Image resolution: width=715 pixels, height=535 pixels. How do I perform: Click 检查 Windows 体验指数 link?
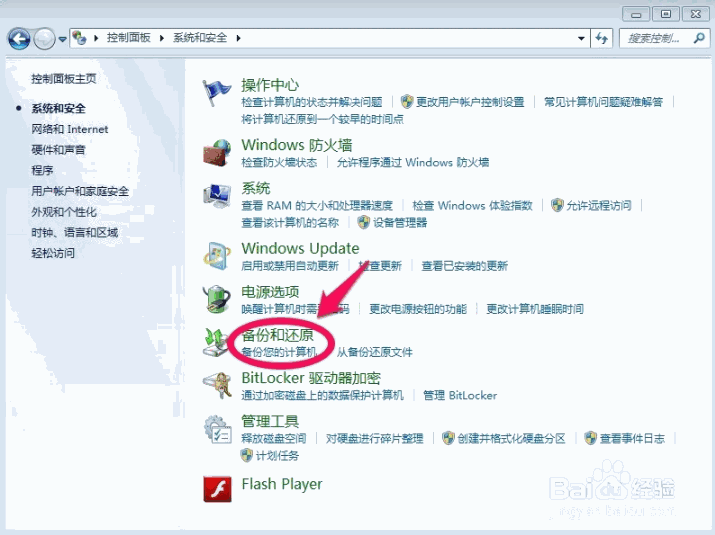point(472,206)
